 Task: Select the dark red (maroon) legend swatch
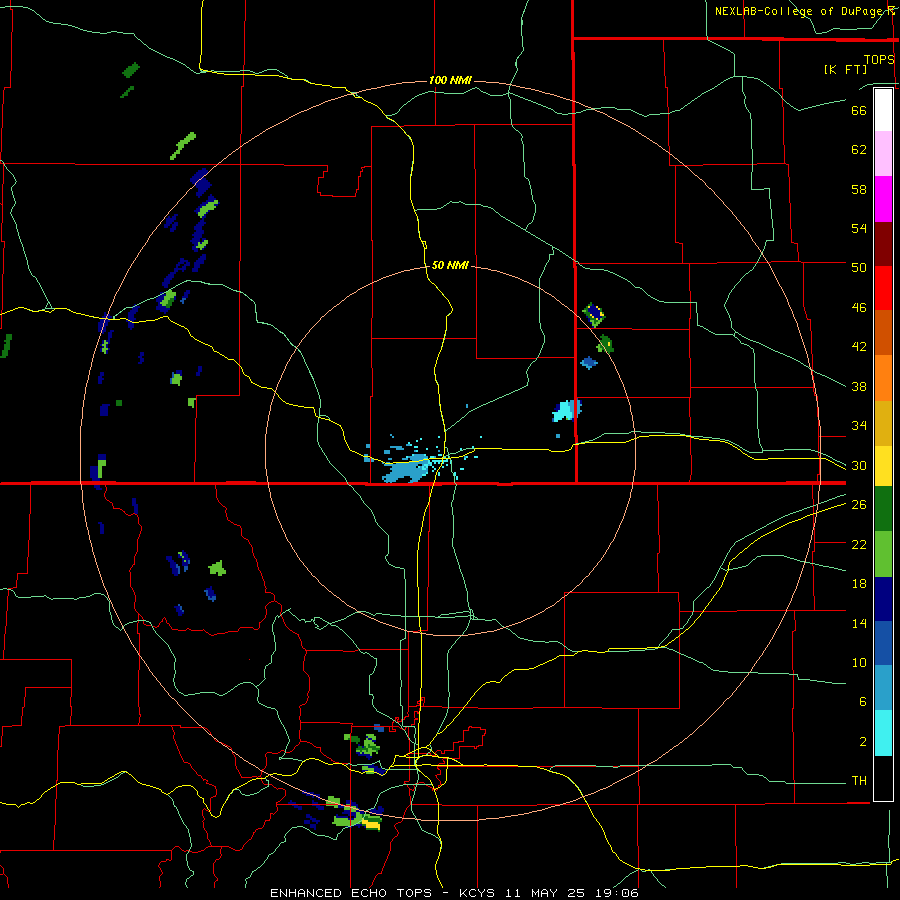(883, 243)
